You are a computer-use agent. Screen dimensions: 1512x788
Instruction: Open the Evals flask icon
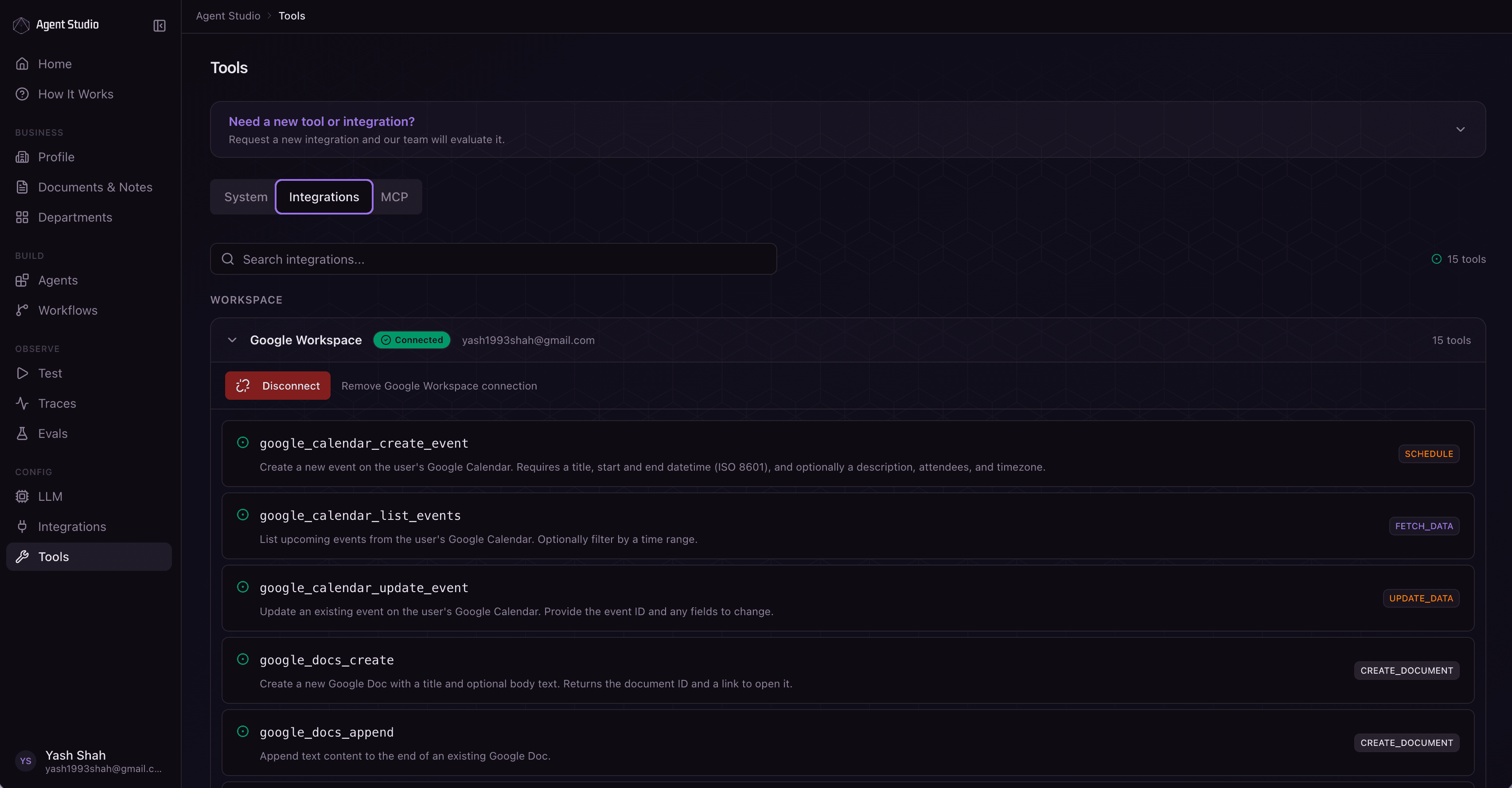coord(22,433)
